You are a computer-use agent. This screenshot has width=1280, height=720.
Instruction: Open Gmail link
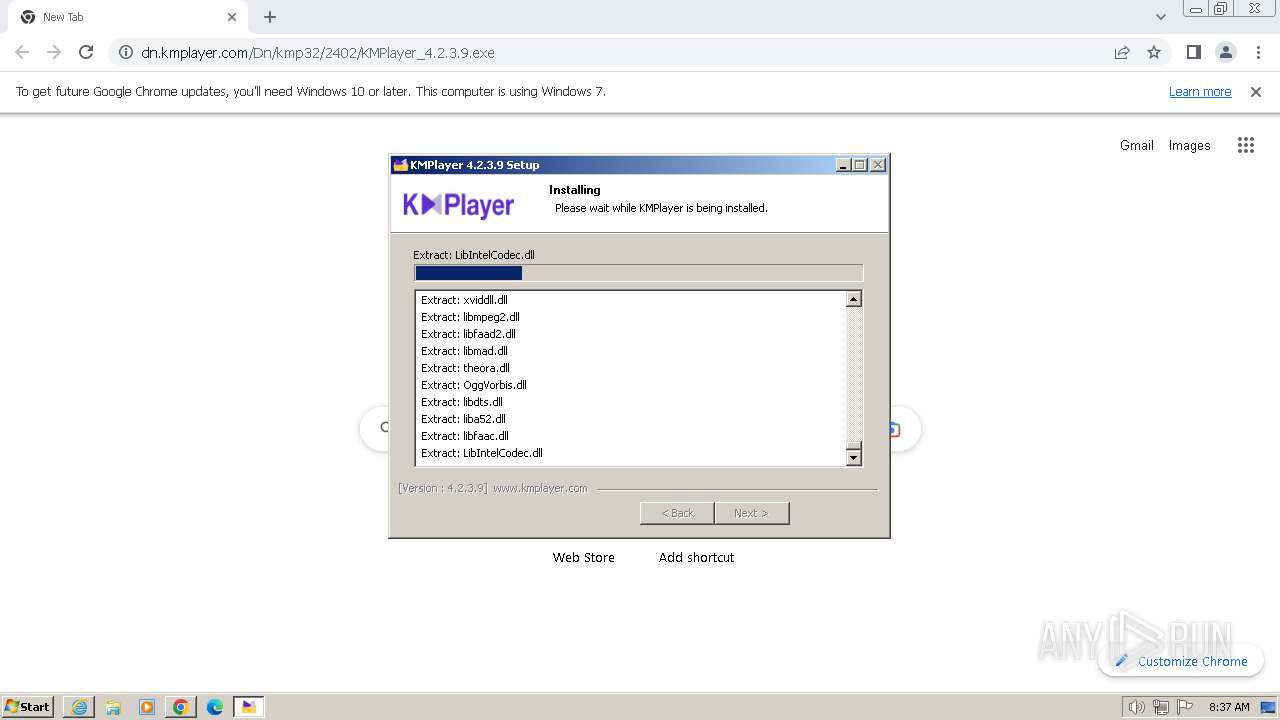pos(1137,145)
